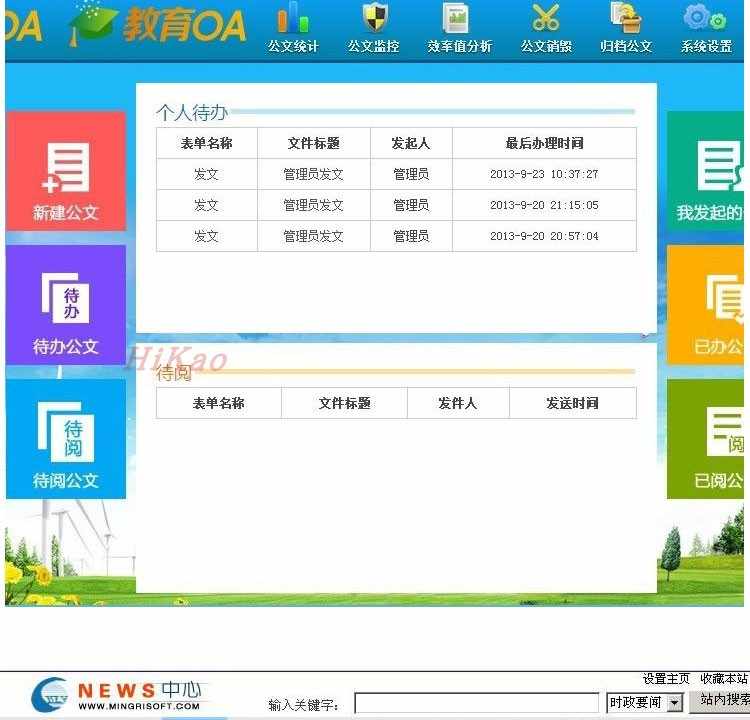Click 管理员发文 in the 10:37:27 row
750x720 pixels.
[x=313, y=174]
